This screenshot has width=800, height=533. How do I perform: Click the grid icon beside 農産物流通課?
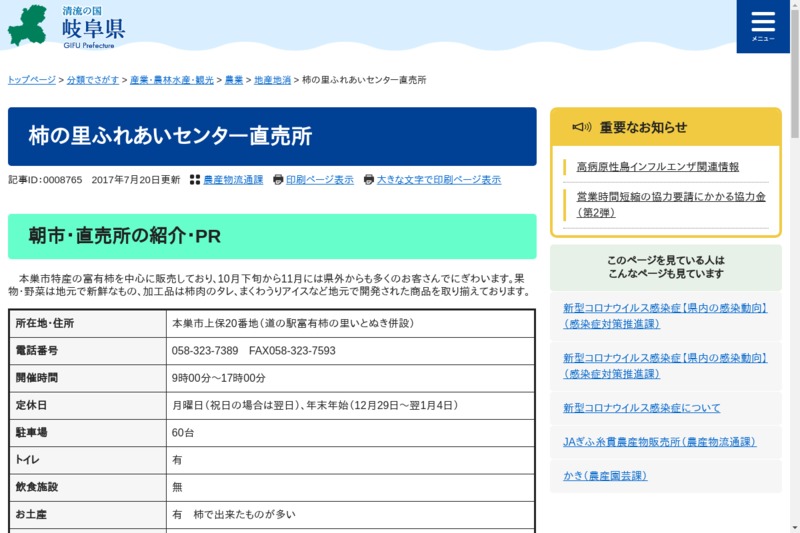pyautogui.click(x=195, y=180)
